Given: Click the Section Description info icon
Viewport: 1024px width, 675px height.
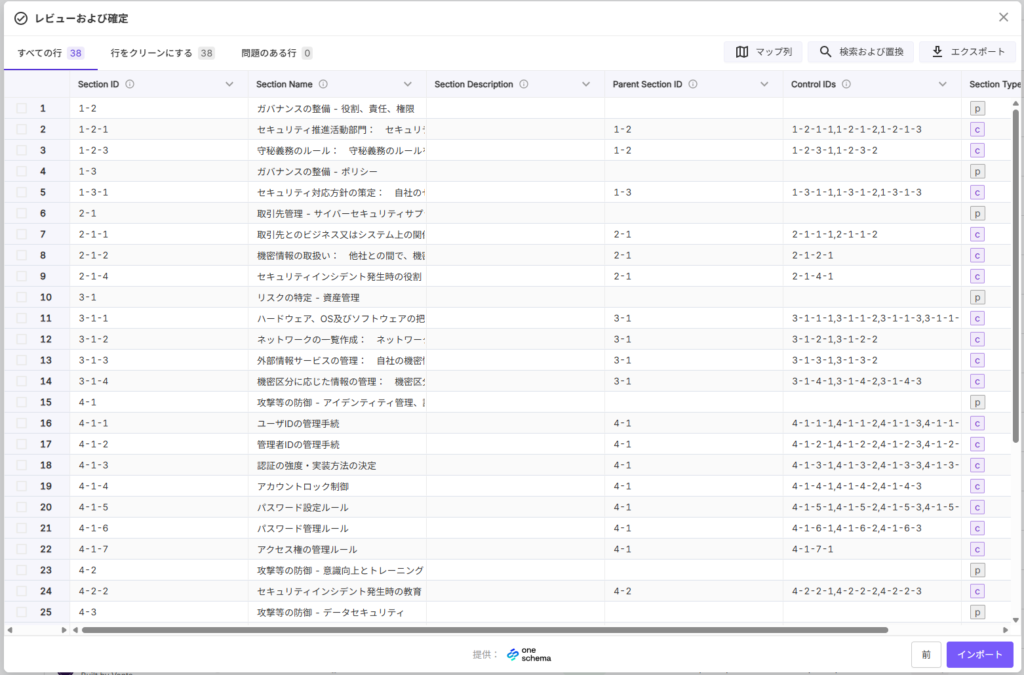Looking at the screenshot, I should 524,85.
